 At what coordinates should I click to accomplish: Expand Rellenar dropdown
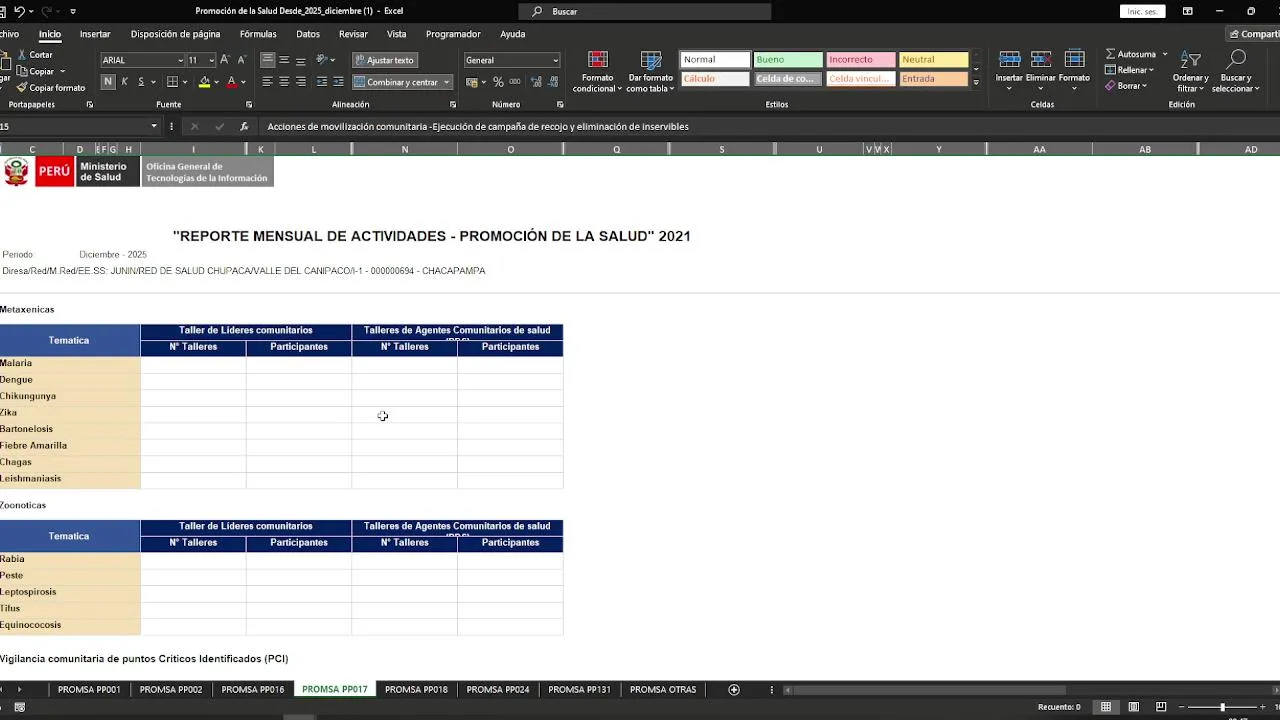pos(1151,70)
